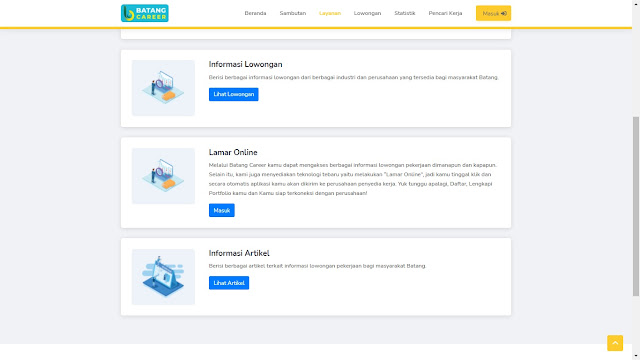Click the Batang Career logo
The height and width of the screenshot is (360, 640).
(x=144, y=13)
